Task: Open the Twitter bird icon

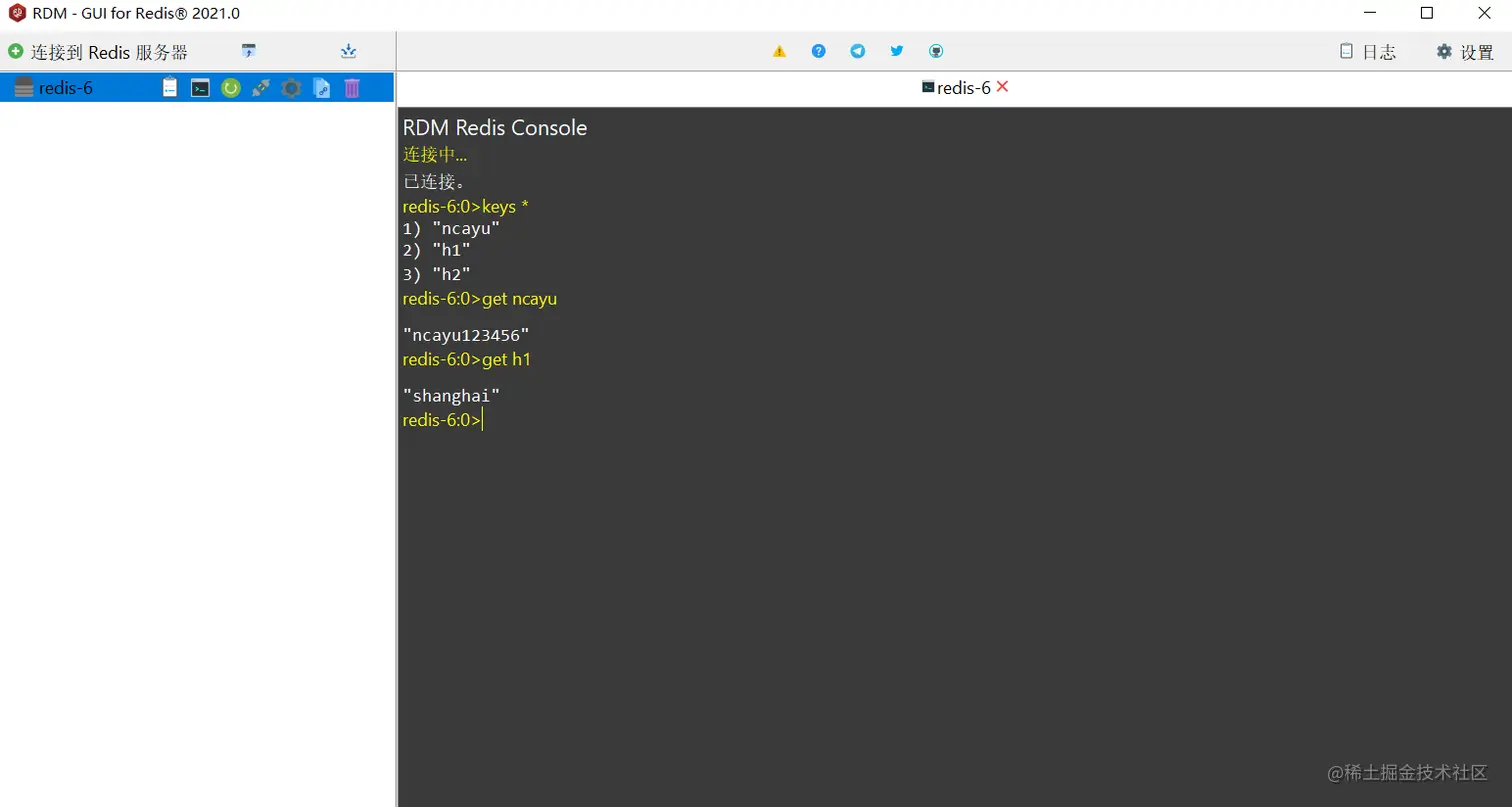Action: 897,51
